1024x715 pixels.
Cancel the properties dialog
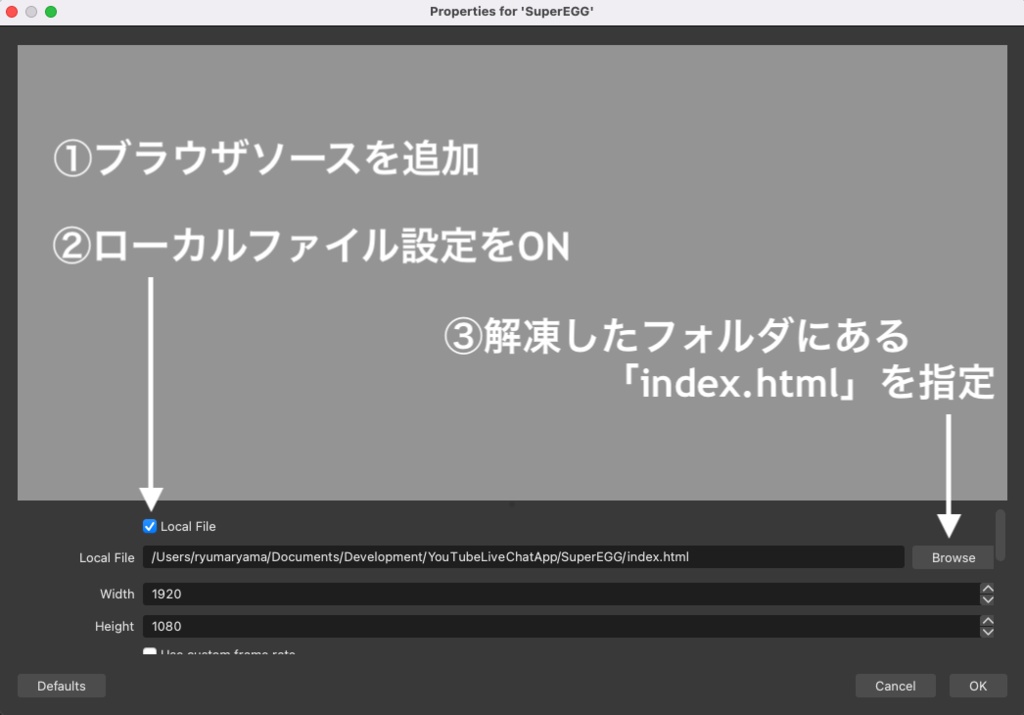point(894,685)
